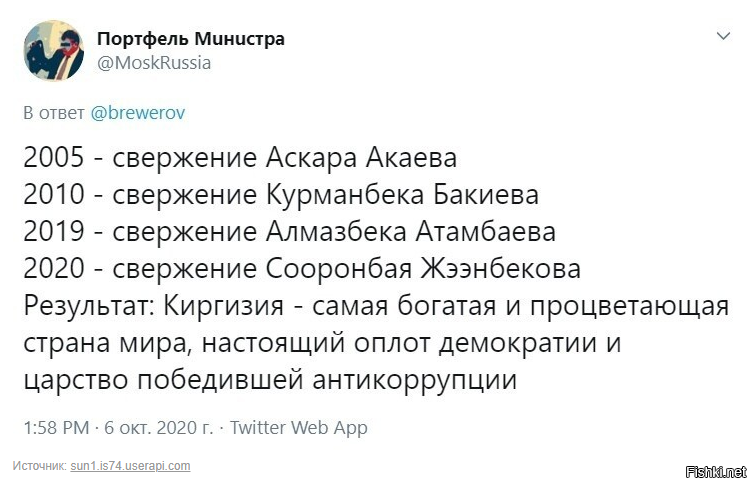Click the line about Аскара Акаева

tap(240, 157)
